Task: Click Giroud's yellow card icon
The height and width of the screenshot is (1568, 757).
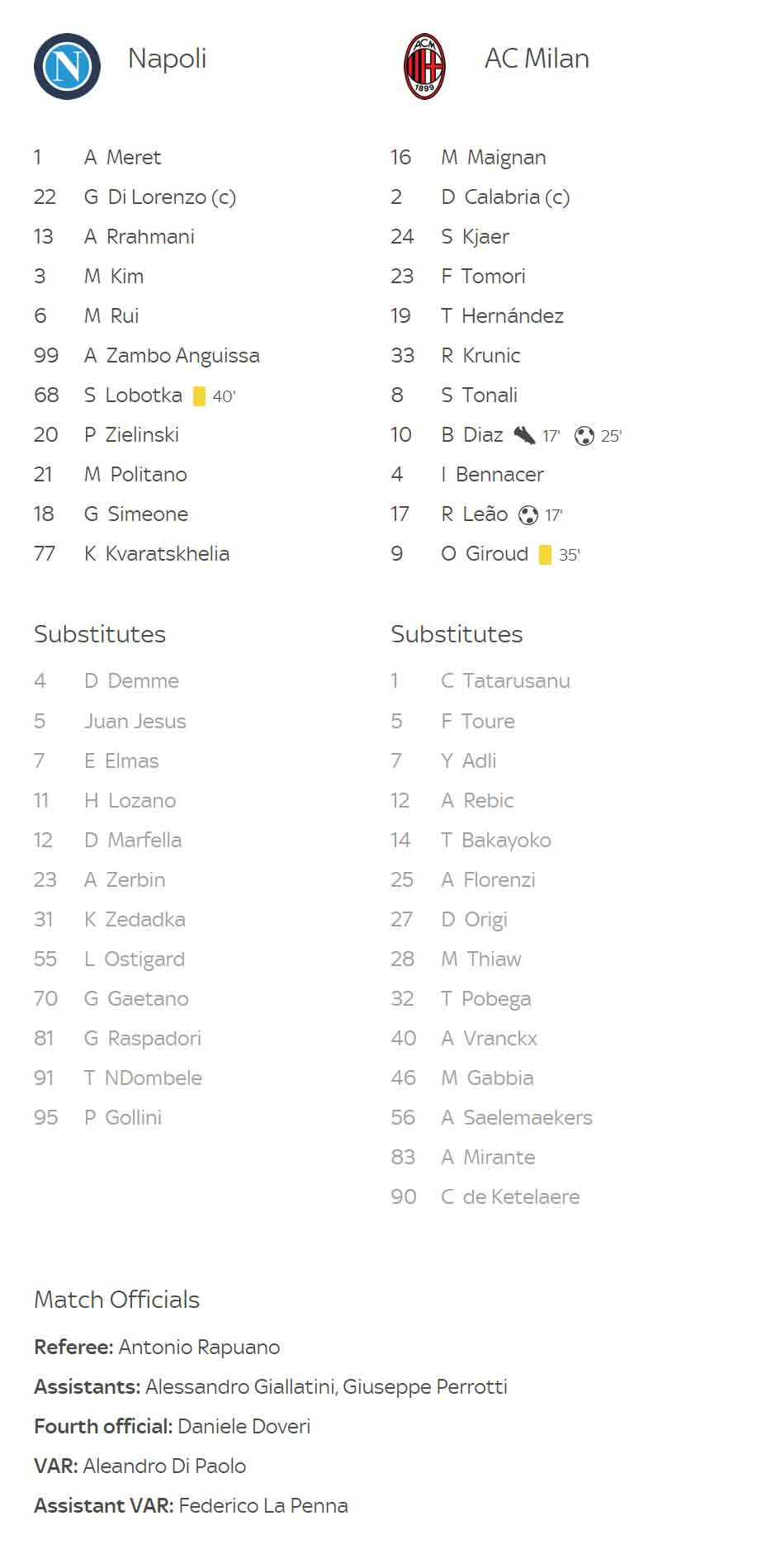Action: [x=545, y=555]
